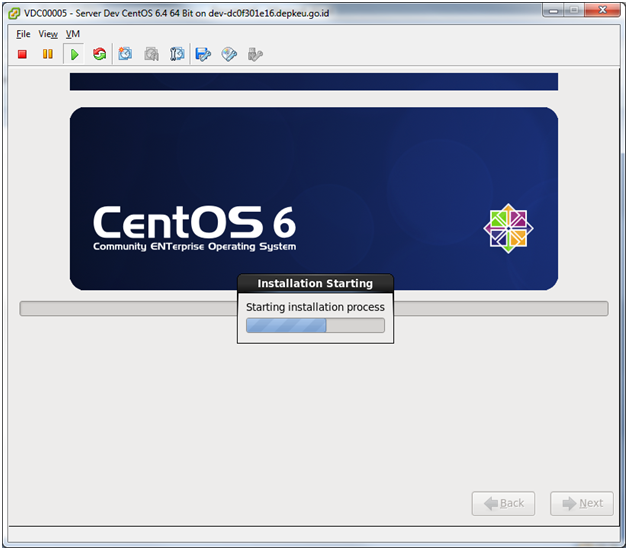Screen dimensions: 628x550
Task: Click the main installer progress bar
Action: click(314, 308)
